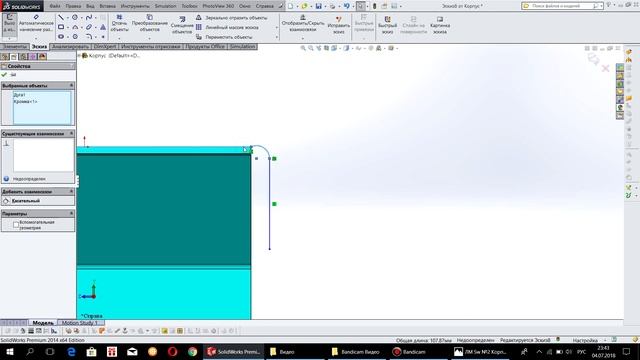Open the Line tool dropdown arrow

click(68, 18)
